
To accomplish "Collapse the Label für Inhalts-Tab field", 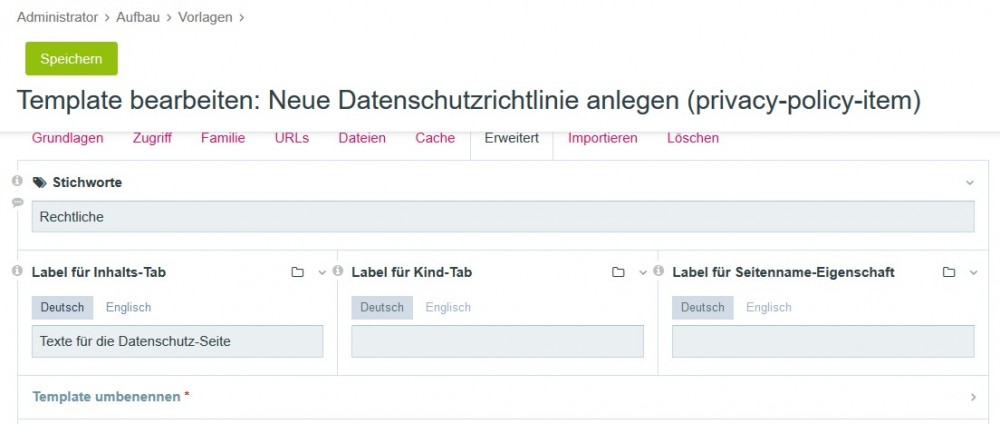I will point(321,273).
